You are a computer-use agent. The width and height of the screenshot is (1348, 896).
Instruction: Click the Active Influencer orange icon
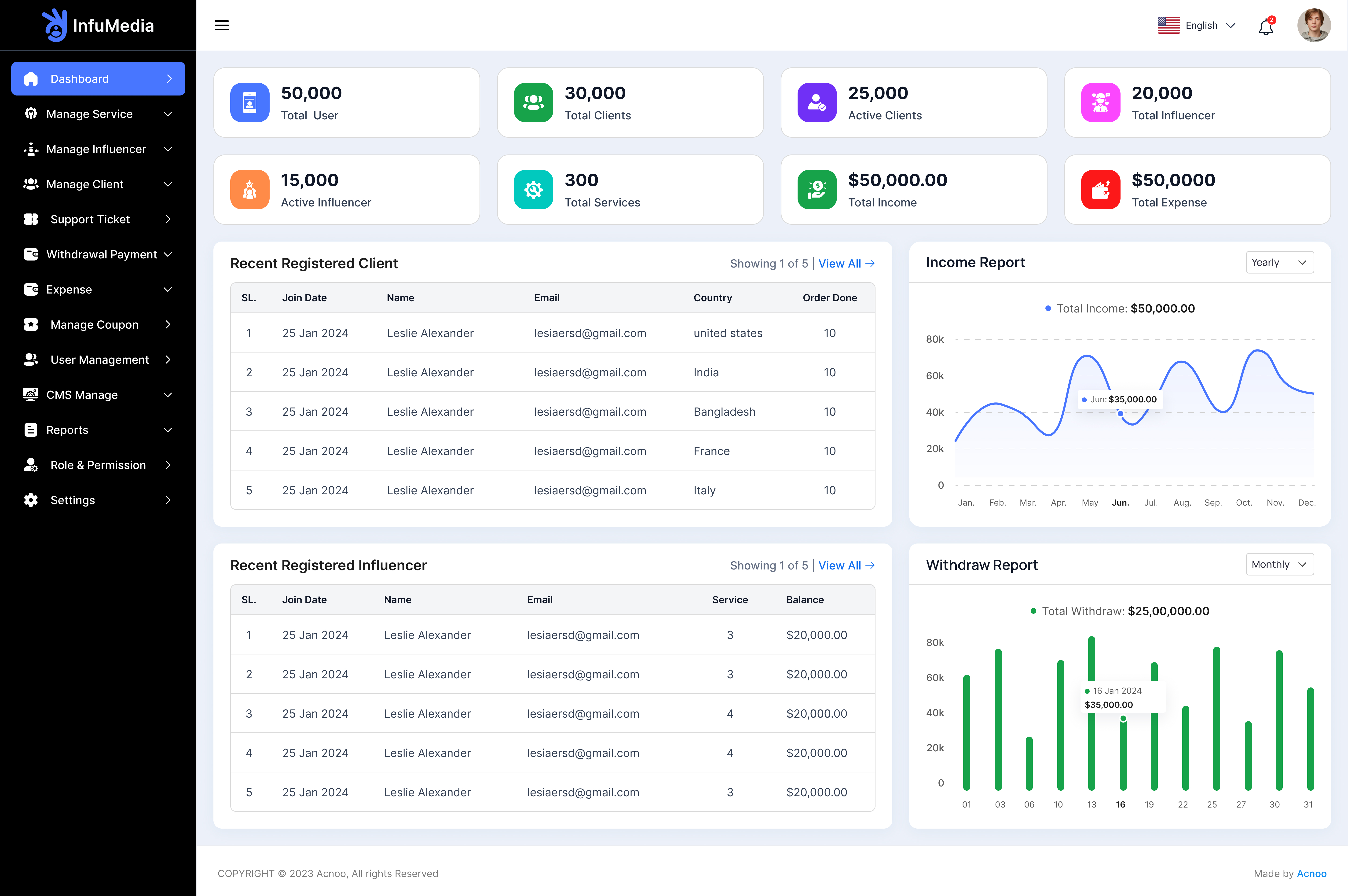pyautogui.click(x=250, y=190)
